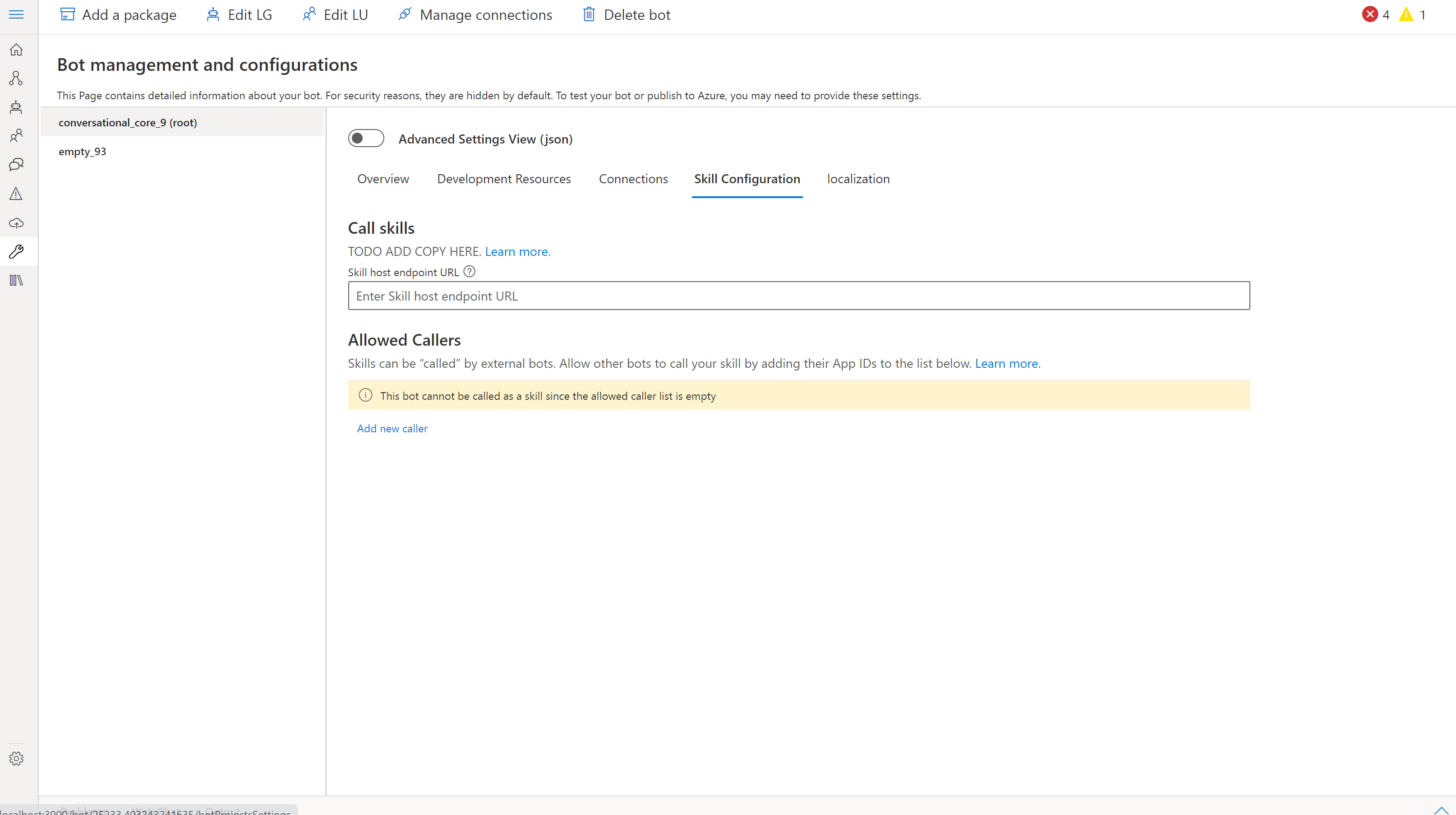1456x815 pixels.
Task: Select empty_93 bot in project list
Action: pyautogui.click(x=83, y=152)
